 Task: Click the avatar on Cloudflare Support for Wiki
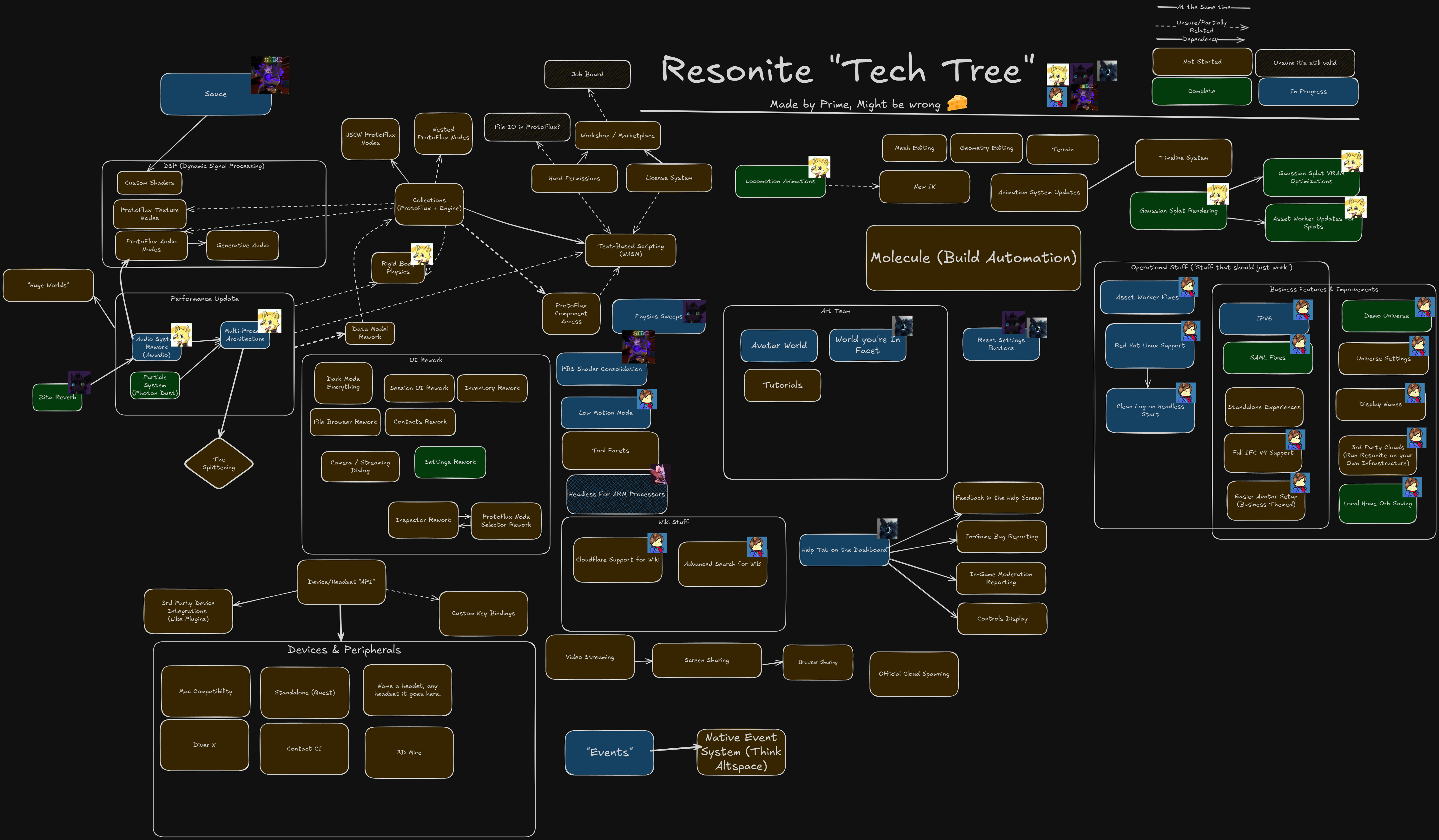tap(657, 543)
